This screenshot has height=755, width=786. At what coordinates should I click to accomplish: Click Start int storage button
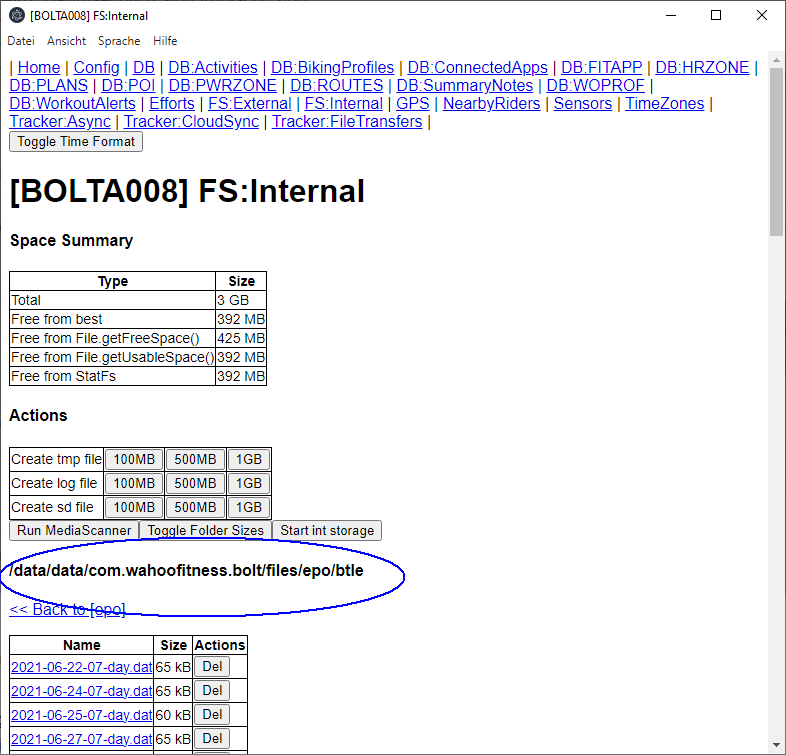pos(327,530)
